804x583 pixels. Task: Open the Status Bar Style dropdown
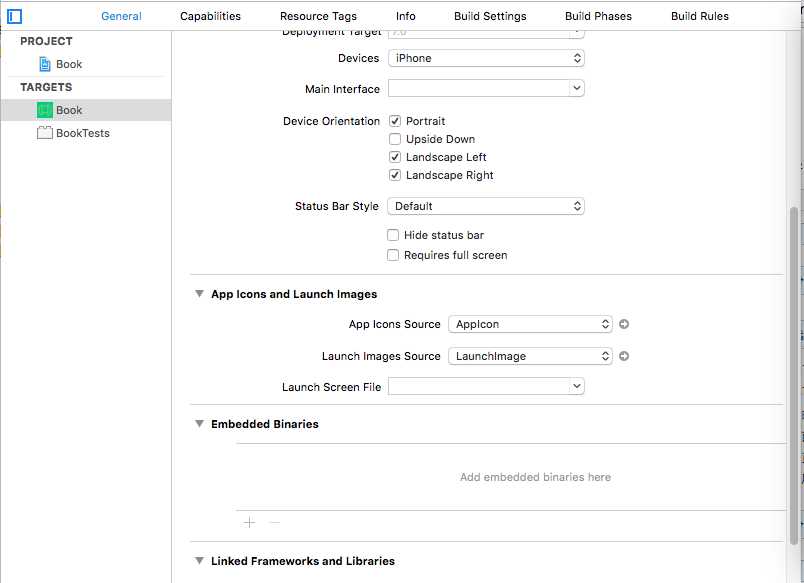click(x=485, y=206)
